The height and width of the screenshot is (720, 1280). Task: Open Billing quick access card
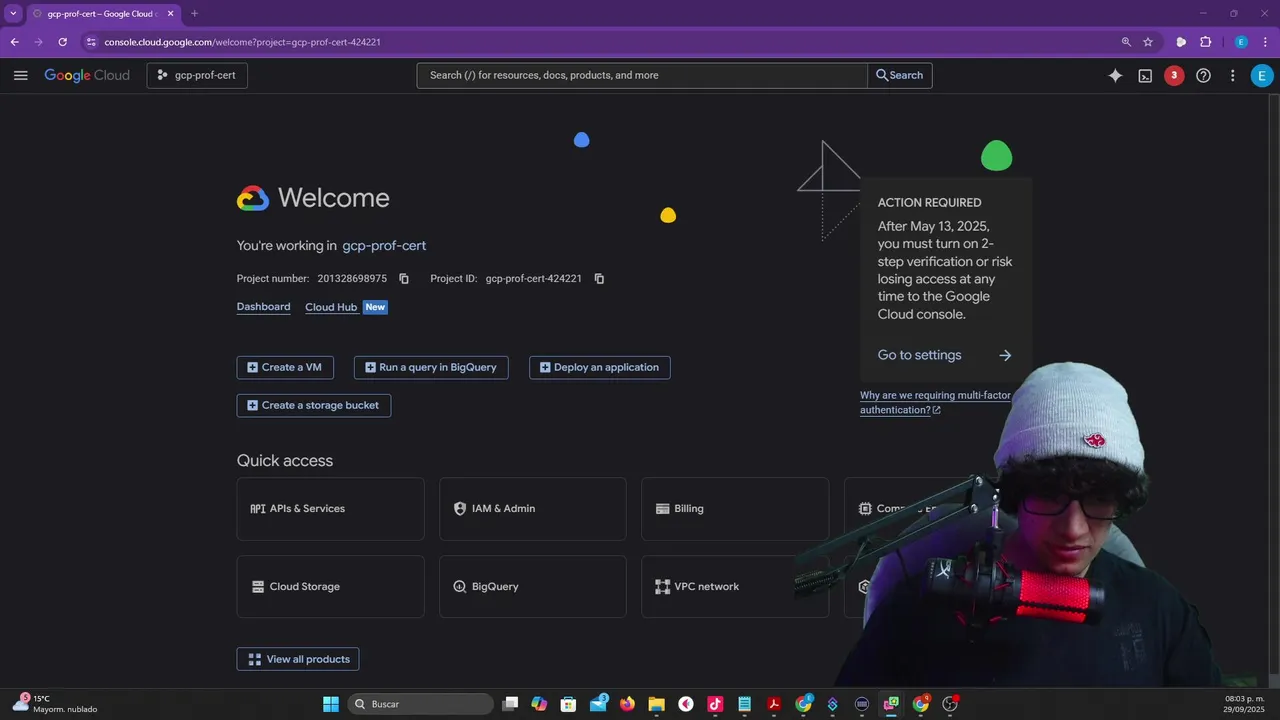point(735,509)
